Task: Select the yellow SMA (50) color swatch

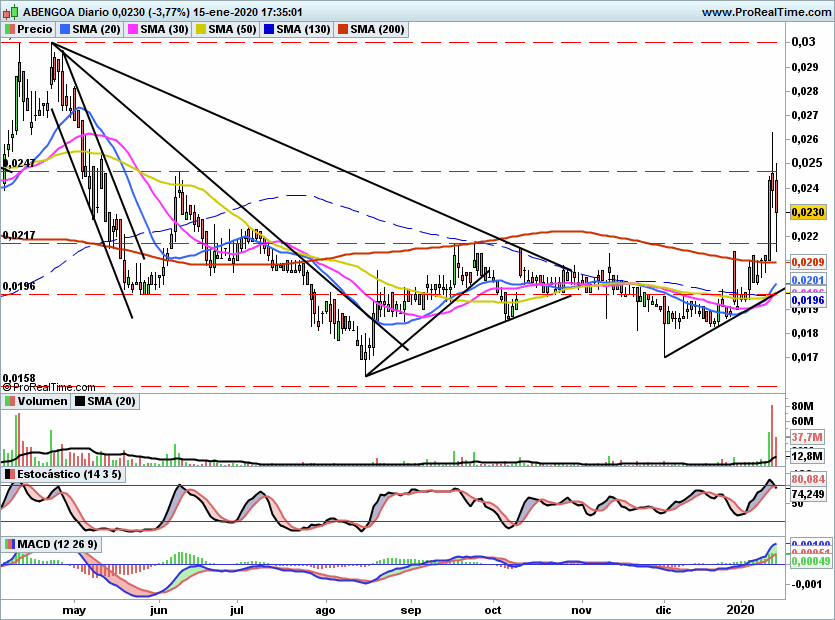Action: coord(201,29)
